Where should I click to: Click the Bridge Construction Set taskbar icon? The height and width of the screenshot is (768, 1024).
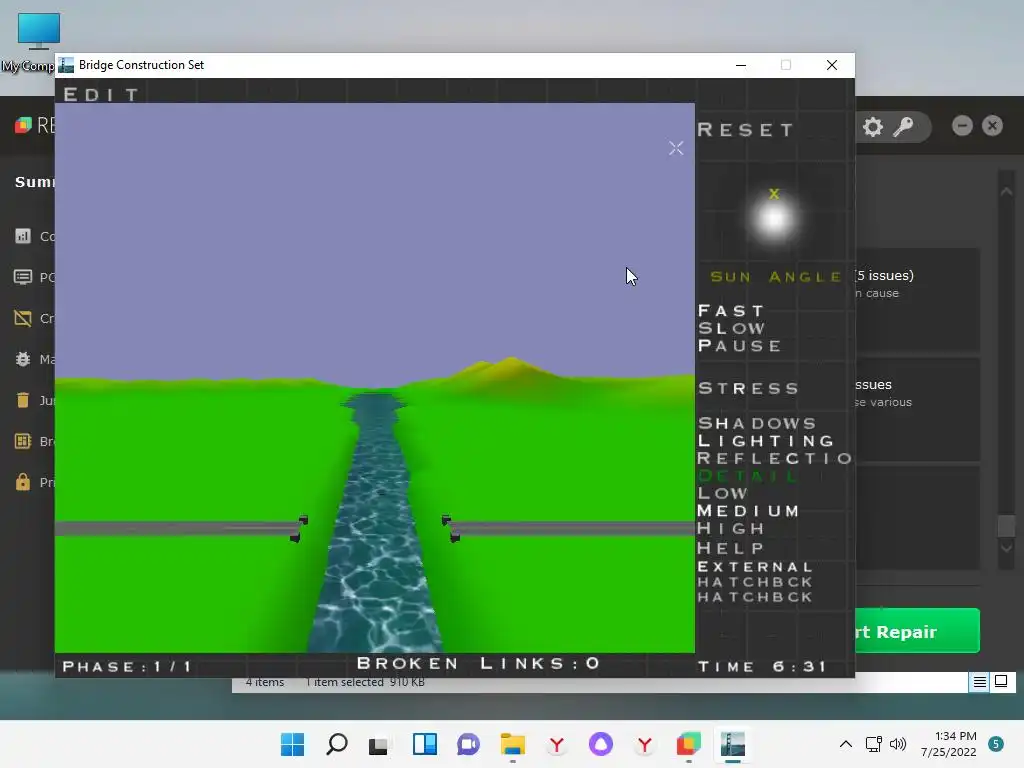coord(733,744)
